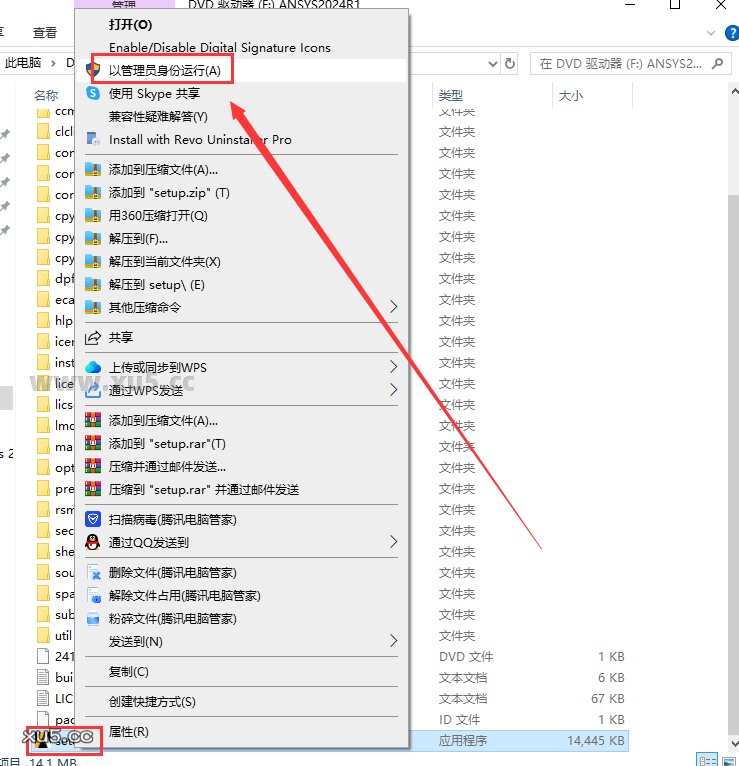
Task: Click the 67 KB size cell
Action: click(608, 699)
